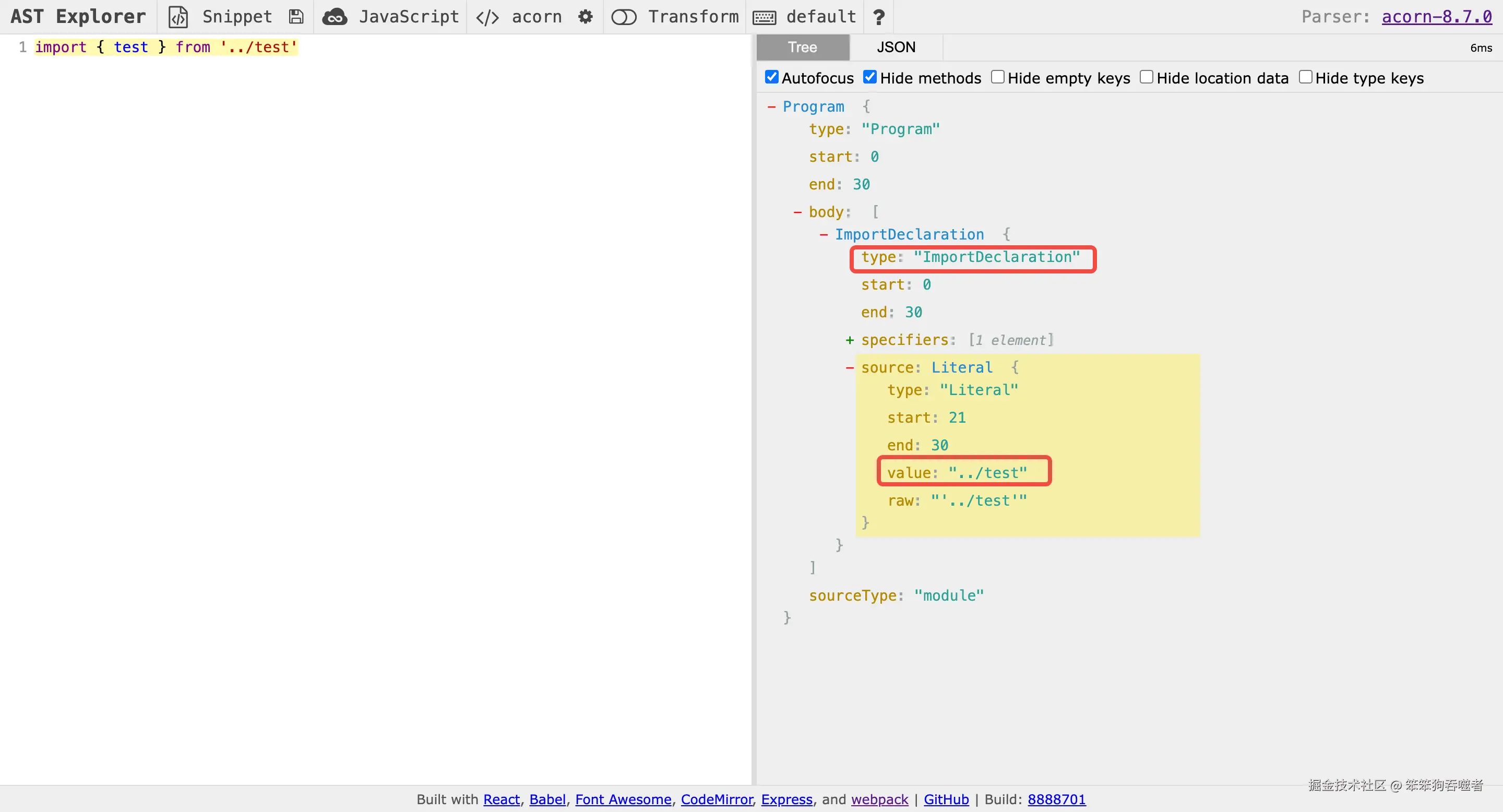Click the keyboard icon beside default

(765, 17)
